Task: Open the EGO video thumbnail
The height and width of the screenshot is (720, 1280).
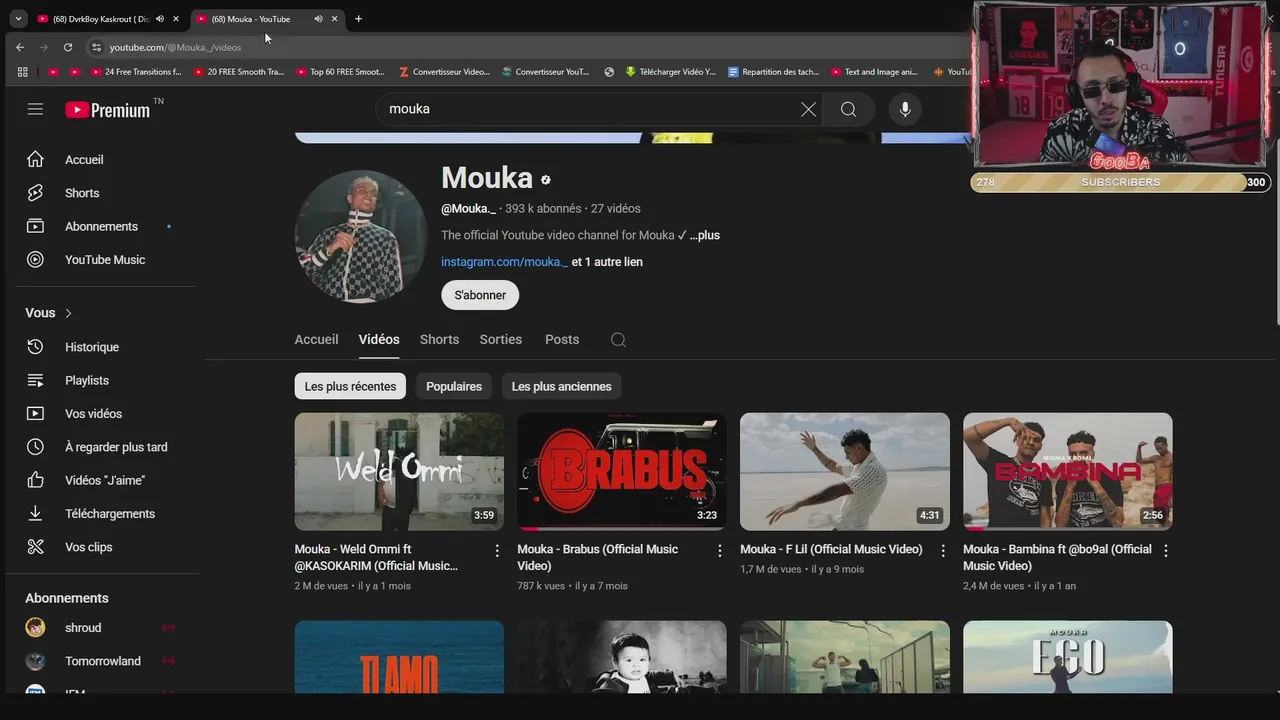Action: pos(1068,657)
